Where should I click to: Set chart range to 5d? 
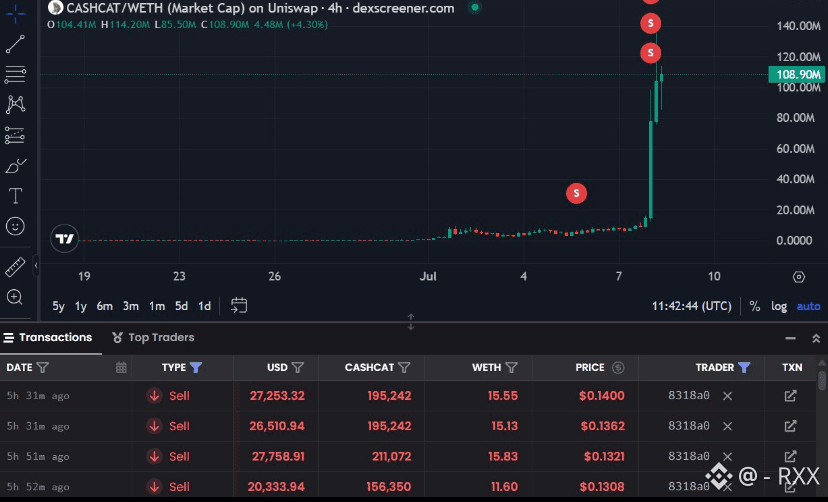point(181,306)
